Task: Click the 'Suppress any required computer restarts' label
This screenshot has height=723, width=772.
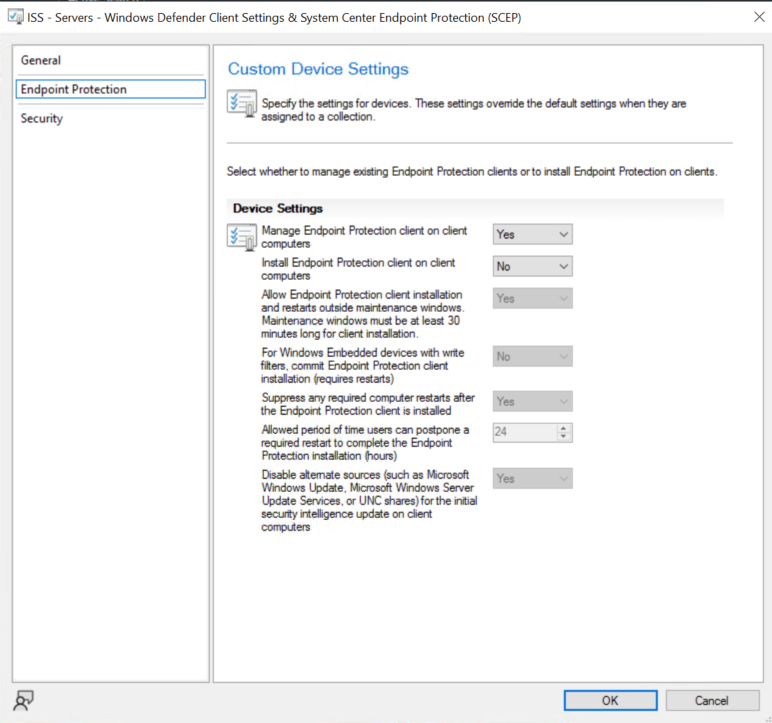Action: tap(368, 404)
